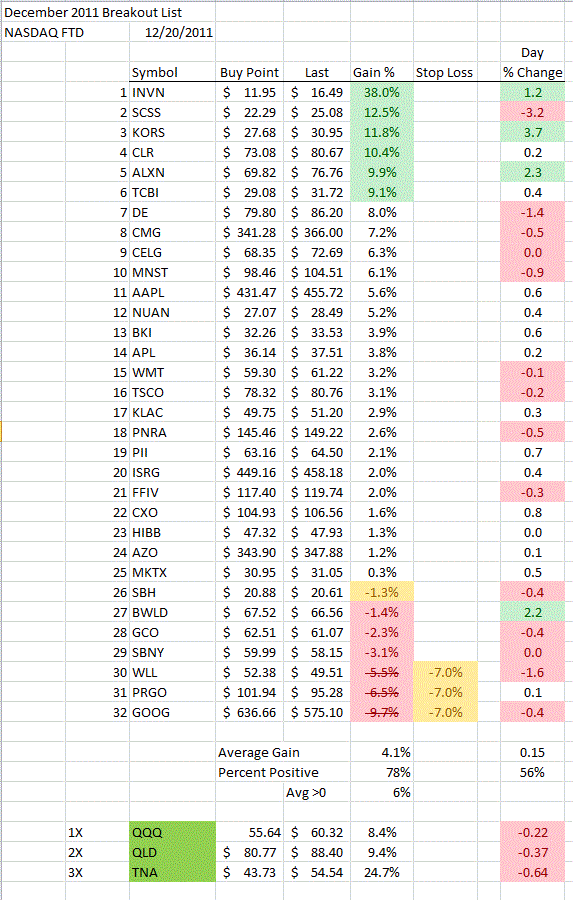The height and width of the screenshot is (900, 573).
Task: Select the PRGO symbol cell
Action: [172, 693]
